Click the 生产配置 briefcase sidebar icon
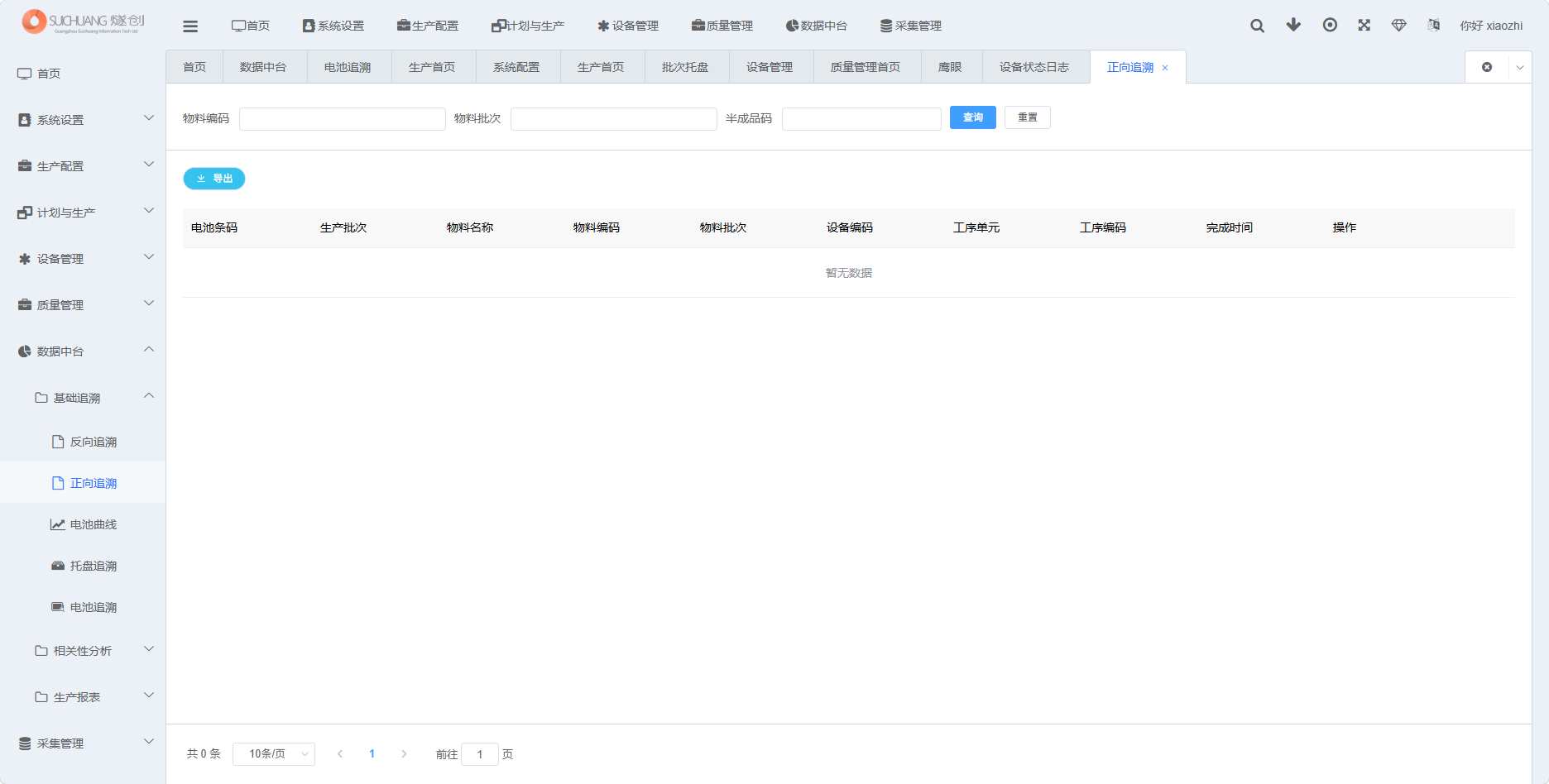This screenshot has height=784, width=1549. [25, 166]
